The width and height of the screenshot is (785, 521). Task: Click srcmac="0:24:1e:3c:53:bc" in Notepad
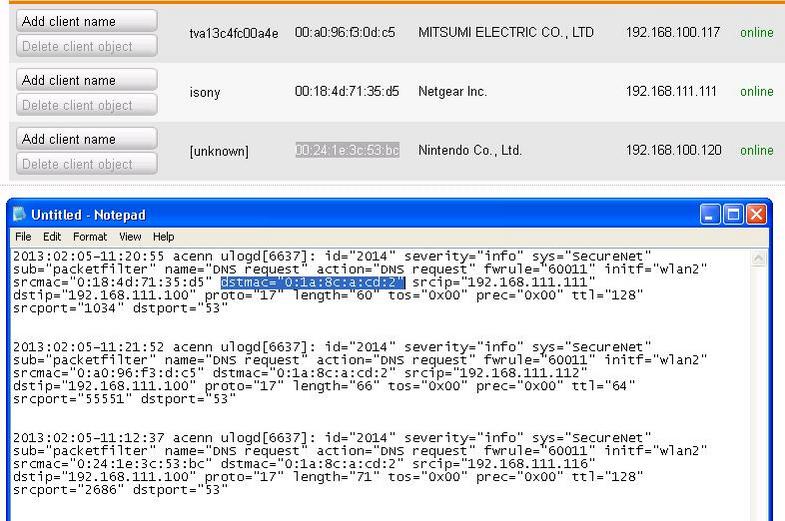coord(112,464)
